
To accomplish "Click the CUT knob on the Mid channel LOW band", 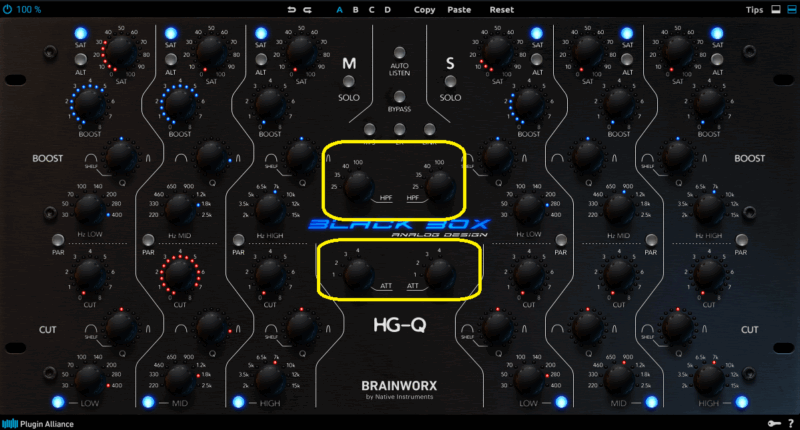I will tap(90, 275).
